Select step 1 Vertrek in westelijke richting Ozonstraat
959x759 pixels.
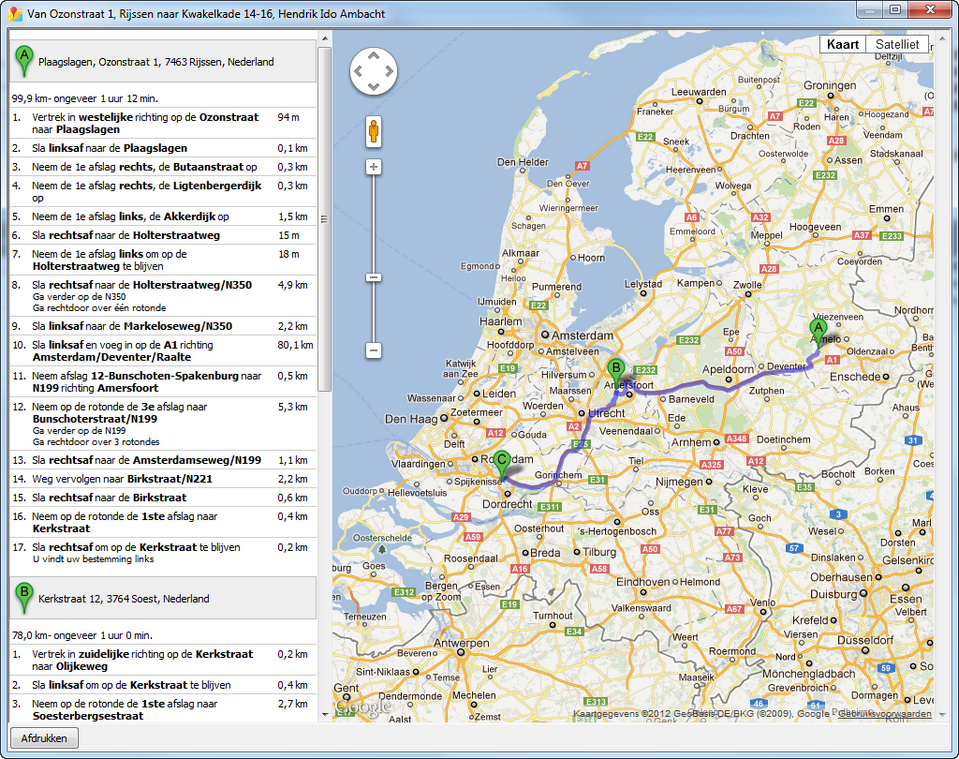coord(163,123)
